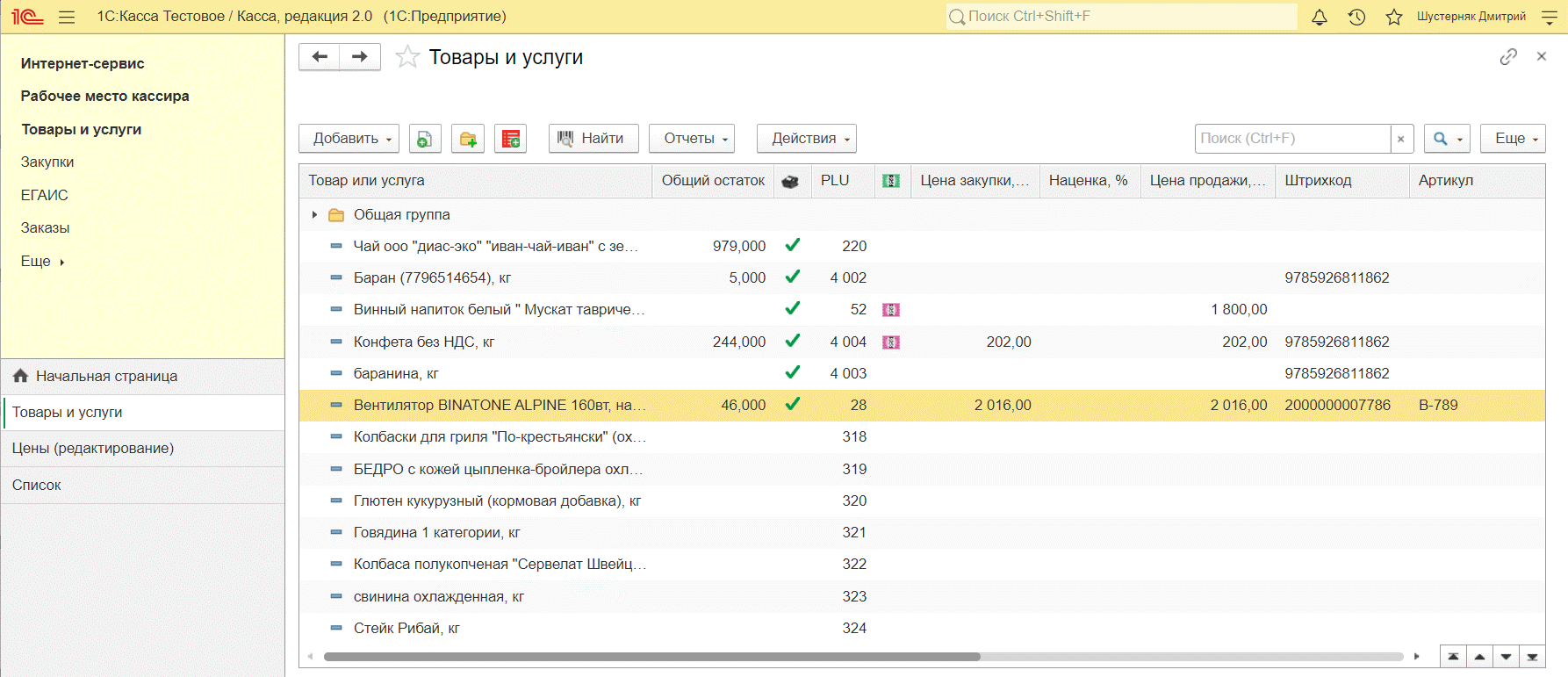This screenshot has width=1568, height=677.
Task: Switch to Цены (редактирование) tab
Action: 93,449
